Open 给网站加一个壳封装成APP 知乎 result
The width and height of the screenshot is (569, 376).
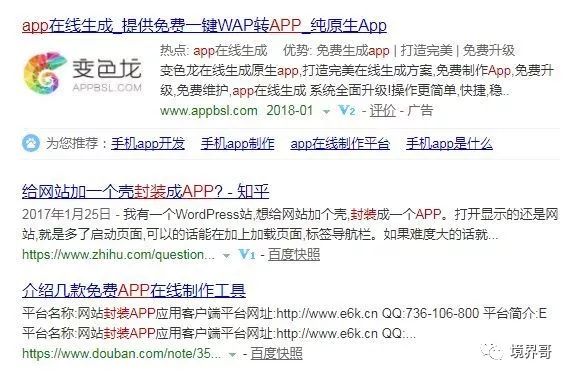[x=146, y=191]
